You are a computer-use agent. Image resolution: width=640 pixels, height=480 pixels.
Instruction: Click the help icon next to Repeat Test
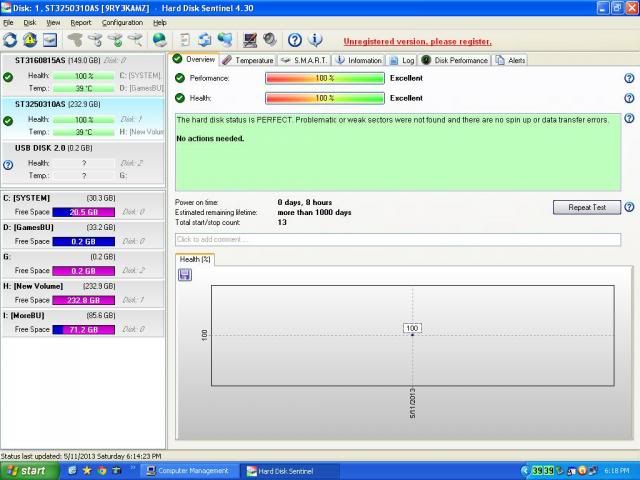[629, 207]
